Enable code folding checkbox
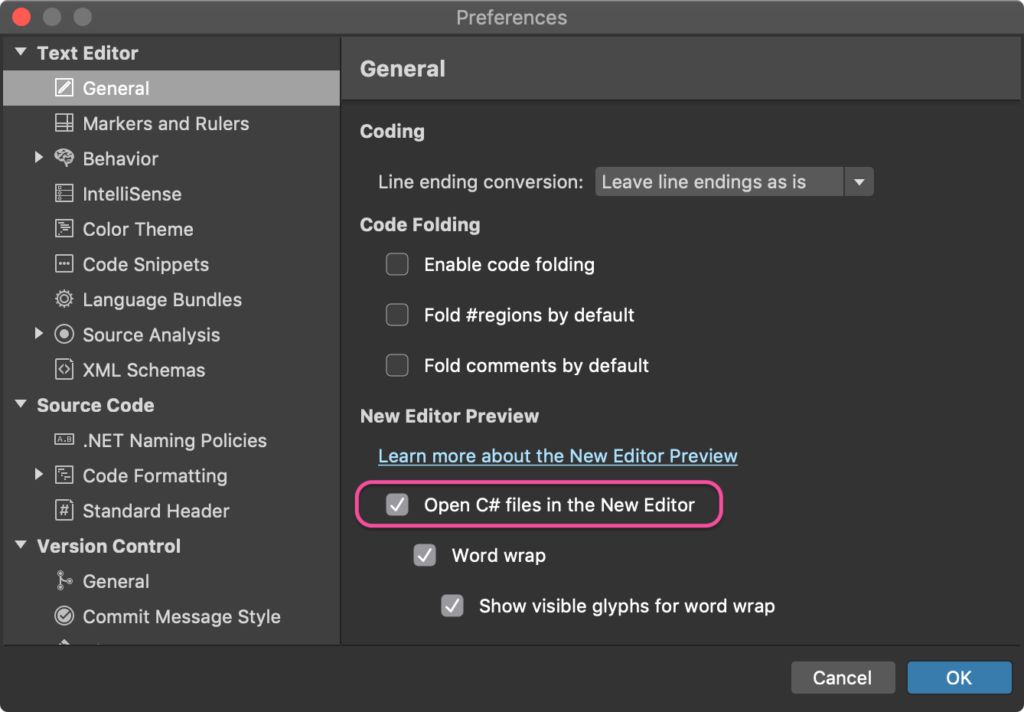 coord(397,265)
